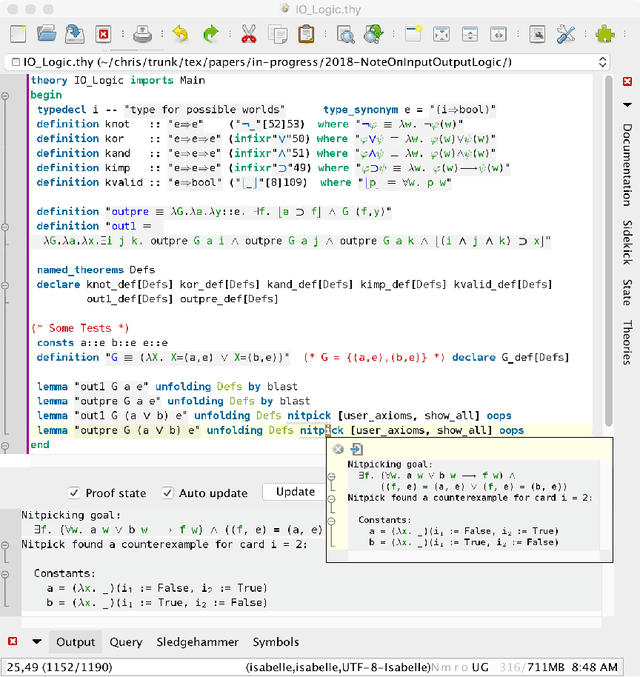640x677 pixels.
Task: Click the Cut scissors icon
Action: pos(249,34)
